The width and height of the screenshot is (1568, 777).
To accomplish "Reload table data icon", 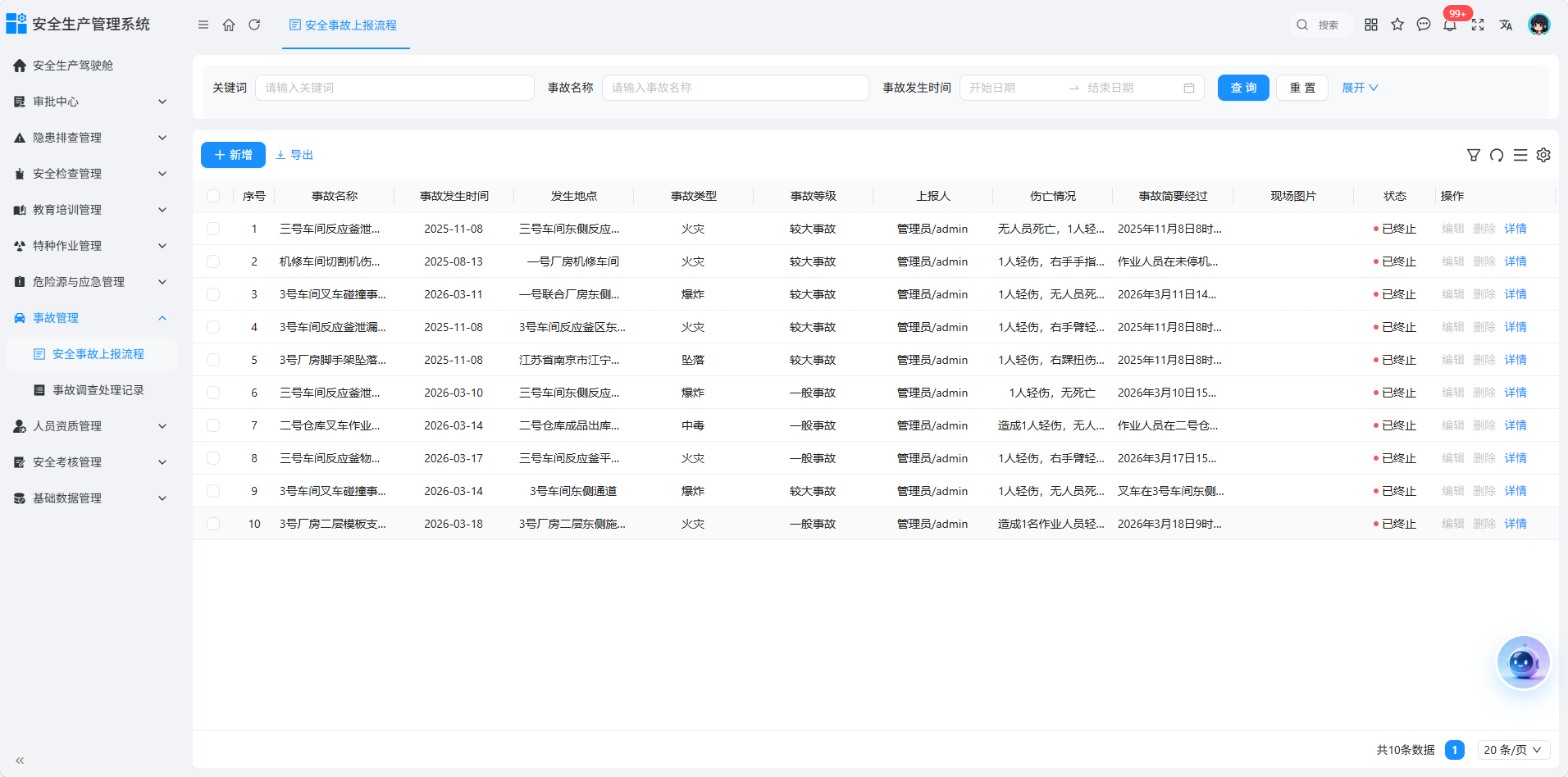I will click(x=1497, y=155).
